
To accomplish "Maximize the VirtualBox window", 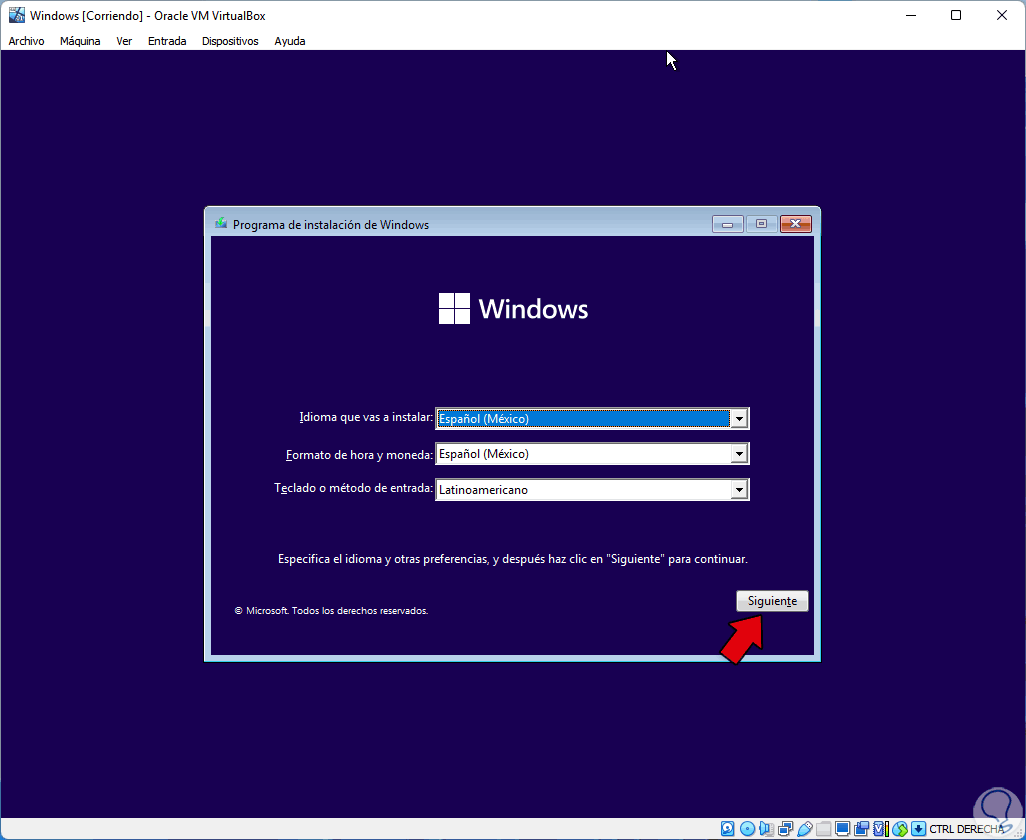I will pyautogui.click(x=956, y=15).
